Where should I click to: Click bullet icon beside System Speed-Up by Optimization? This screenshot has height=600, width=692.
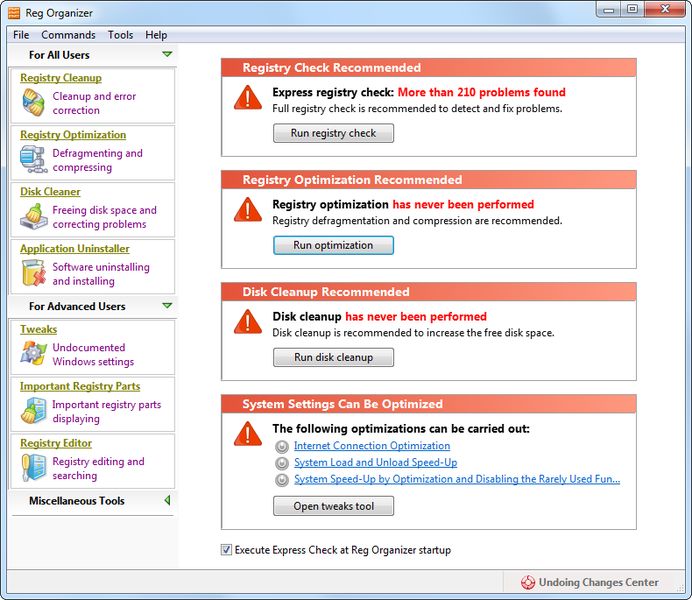282,480
